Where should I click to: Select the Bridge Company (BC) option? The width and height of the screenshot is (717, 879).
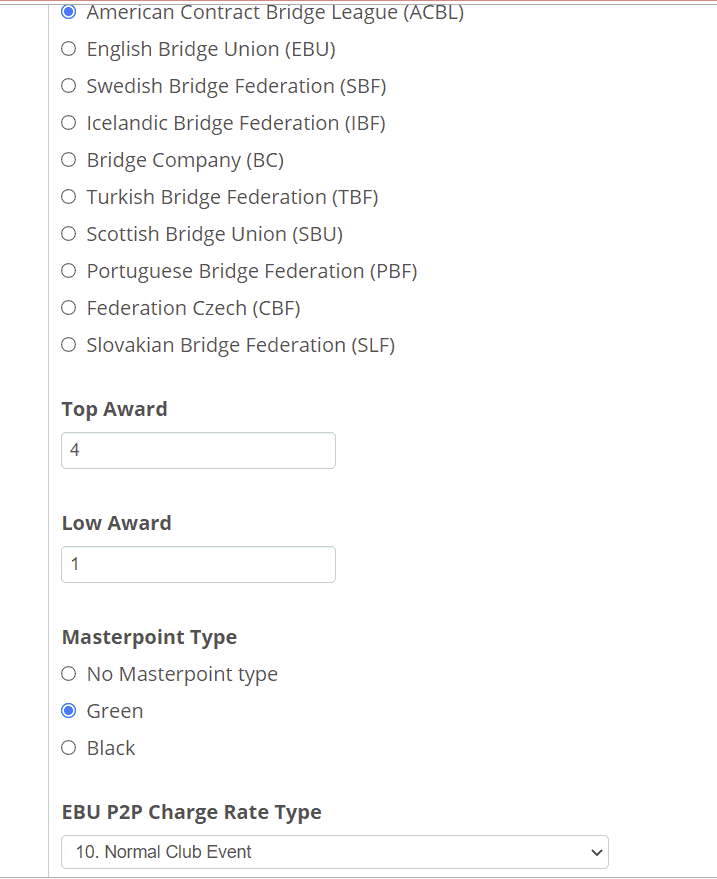point(68,160)
